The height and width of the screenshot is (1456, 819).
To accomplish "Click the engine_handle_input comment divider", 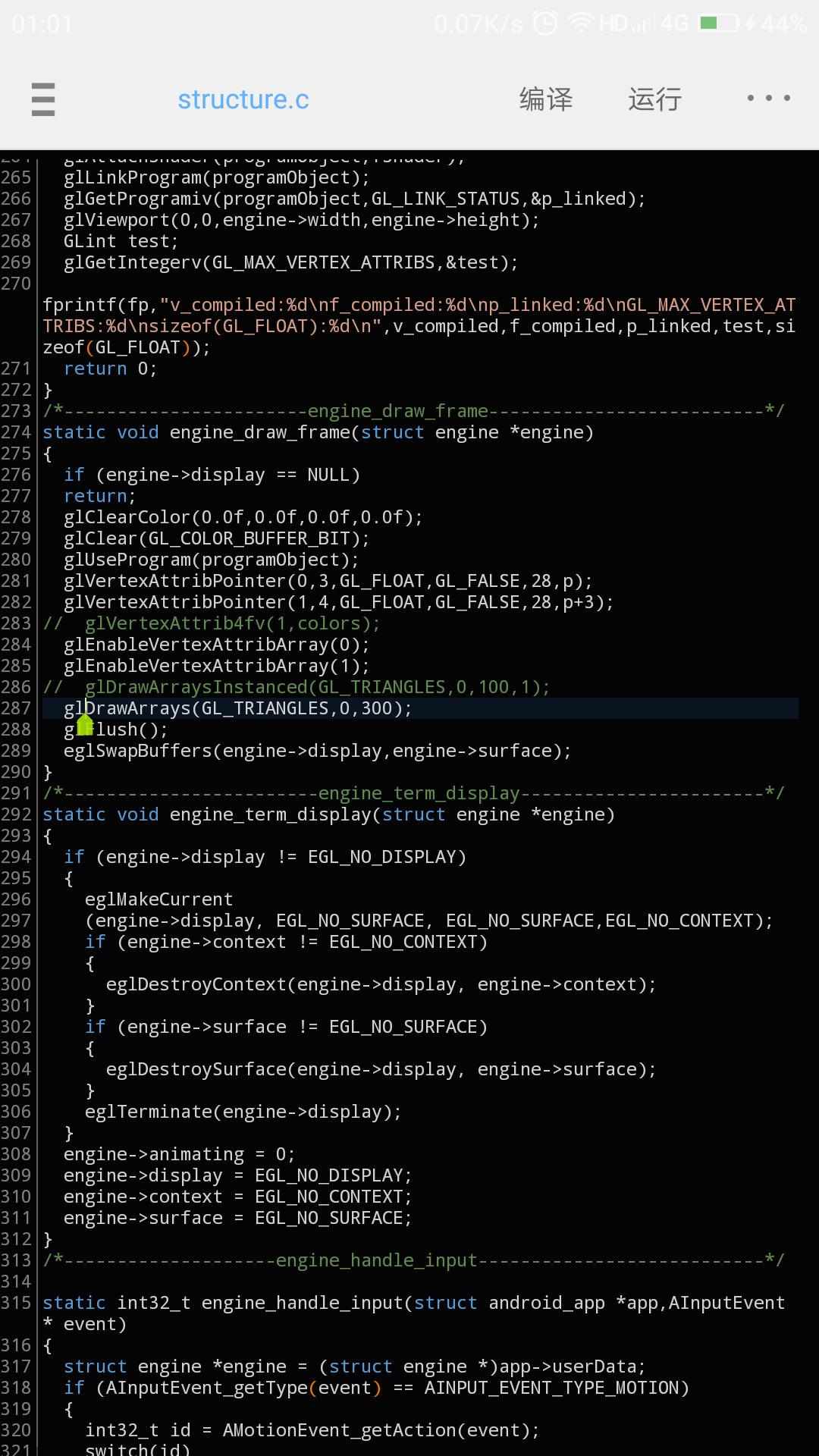I will 413,1260.
